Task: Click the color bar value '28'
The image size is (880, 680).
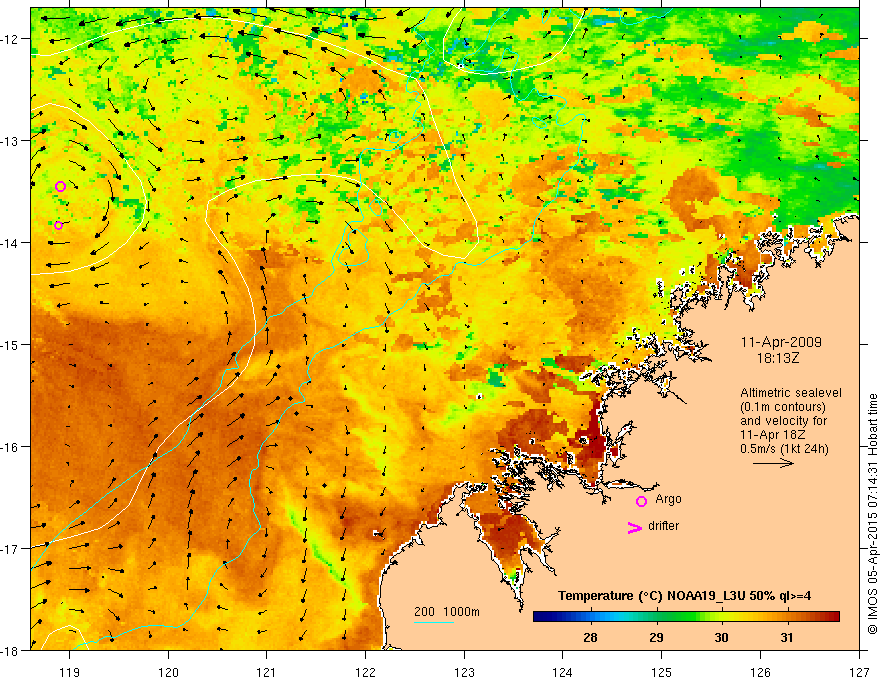Action: pos(590,637)
